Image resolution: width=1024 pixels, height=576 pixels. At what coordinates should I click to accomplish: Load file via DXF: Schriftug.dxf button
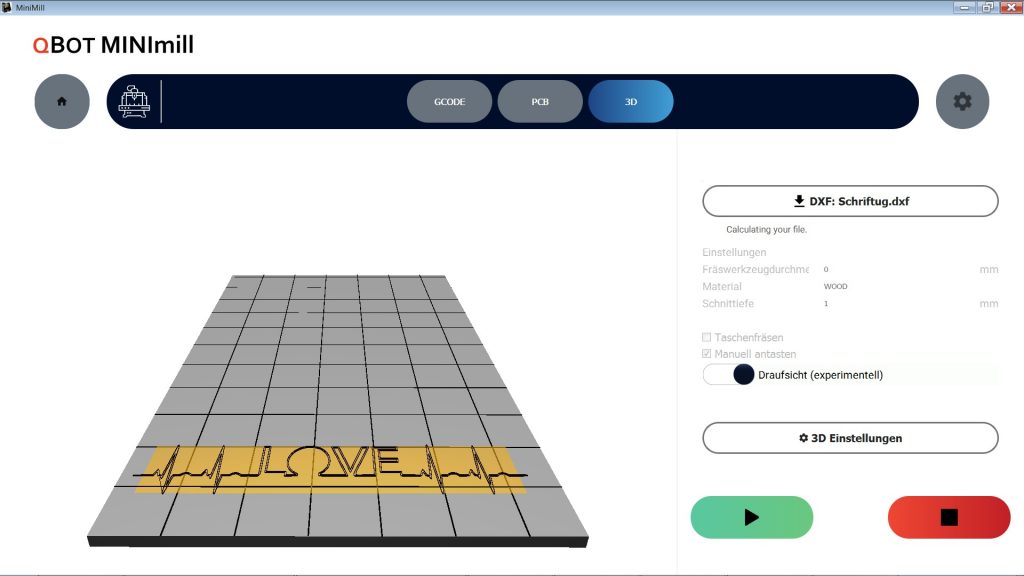point(850,201)
